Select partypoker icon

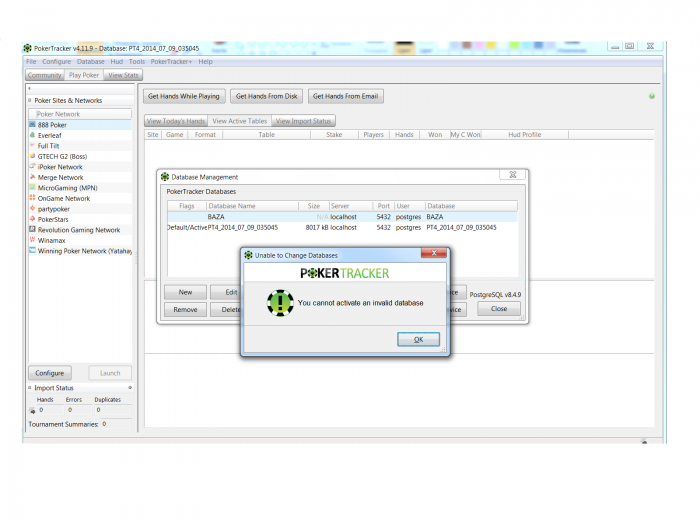tap(32, 208)
